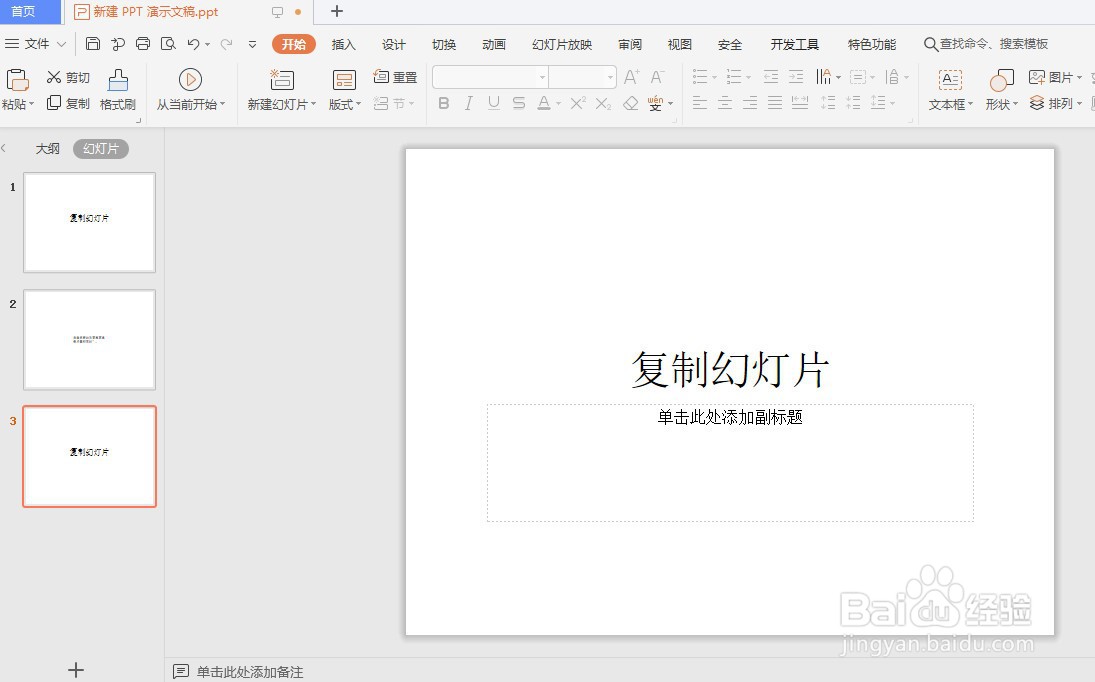
Task: Align text right
Action: click(750, 103)
